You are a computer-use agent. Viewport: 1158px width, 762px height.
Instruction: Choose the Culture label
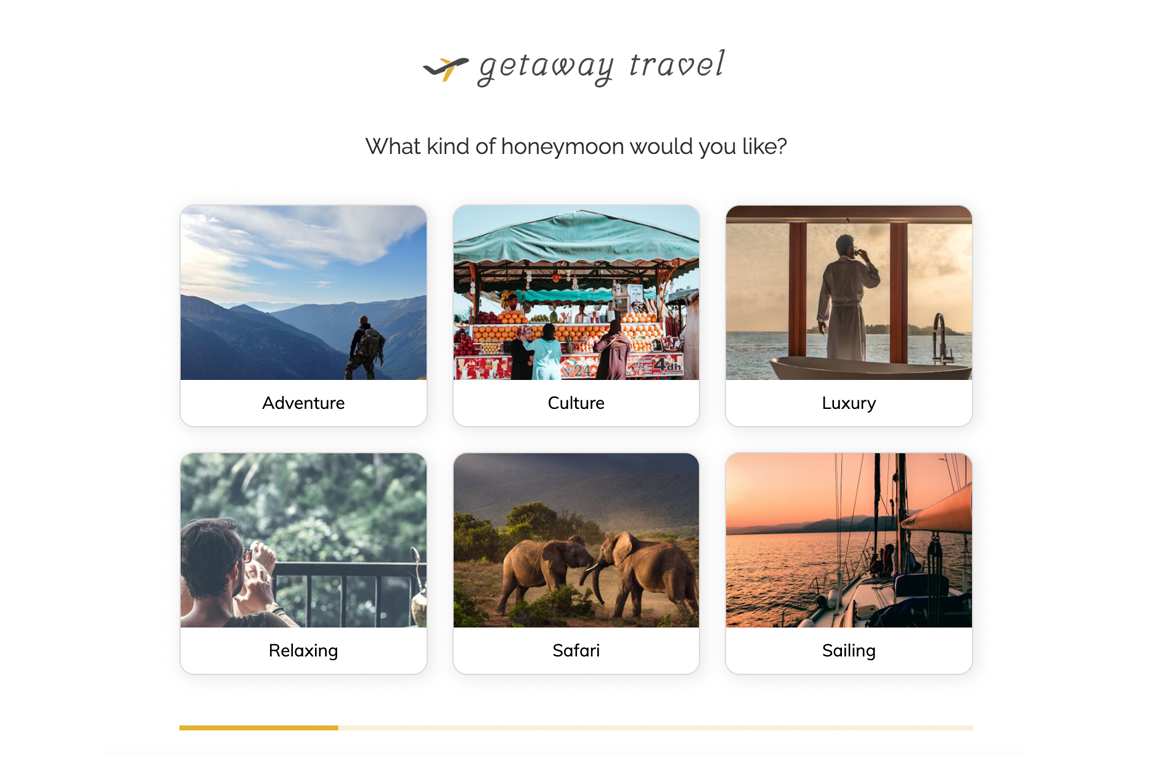[576, 403]
